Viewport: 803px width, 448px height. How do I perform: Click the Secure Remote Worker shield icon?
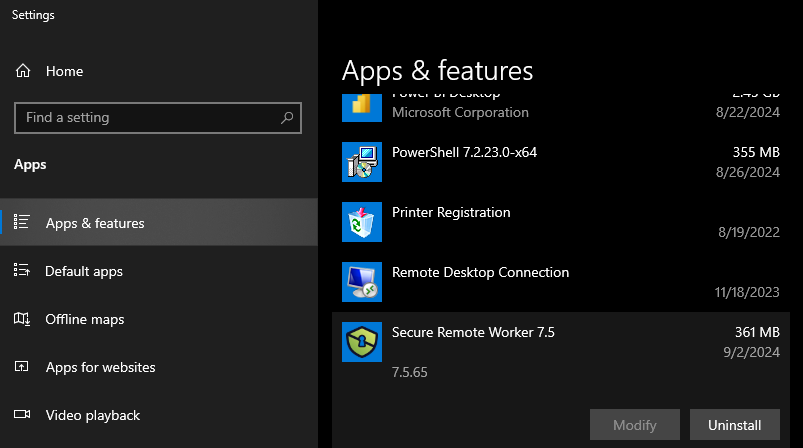[362, 342]
